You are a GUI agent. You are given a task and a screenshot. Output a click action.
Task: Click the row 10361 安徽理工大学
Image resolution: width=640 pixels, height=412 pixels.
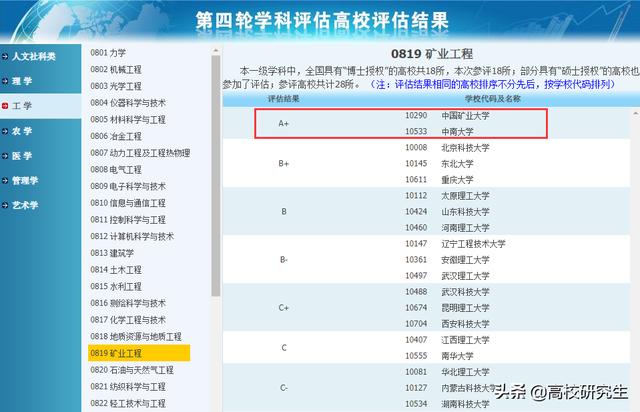(x=447, y=260)
